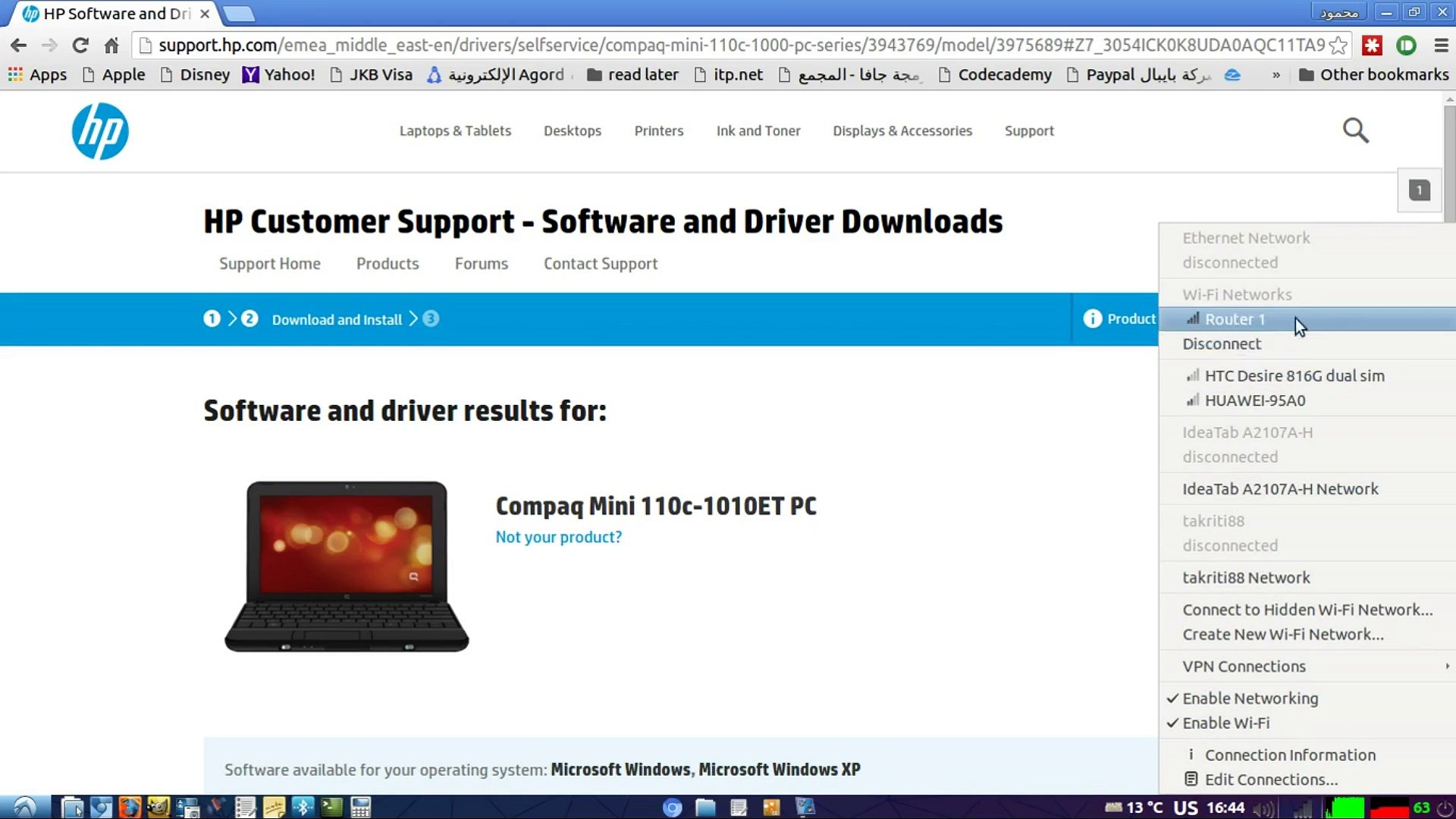1456x819 pixels.
Task: Open the Contact Support link
Action: (x=600, y=264)
